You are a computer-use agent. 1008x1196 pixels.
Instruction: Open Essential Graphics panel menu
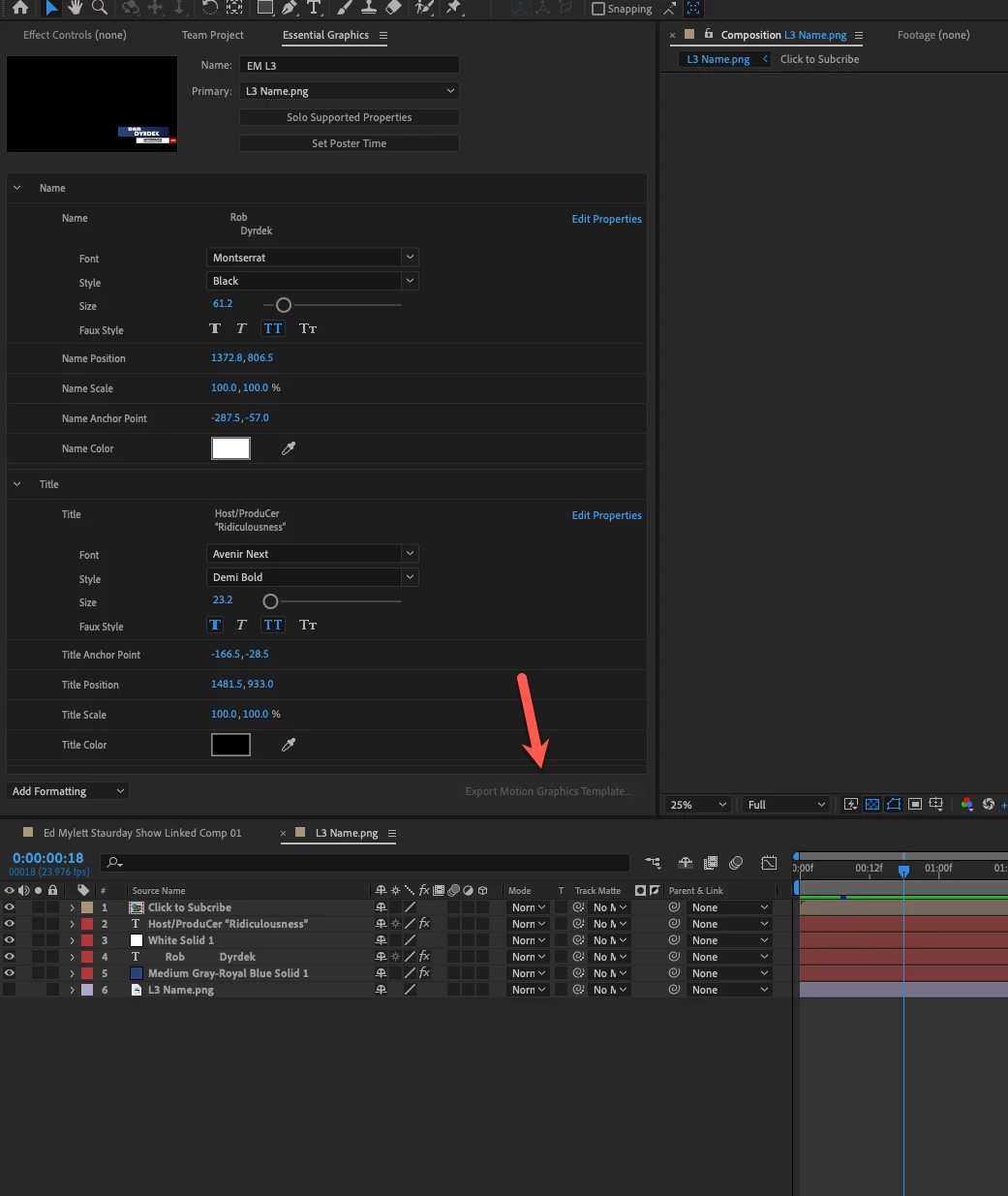coord(383,36)
